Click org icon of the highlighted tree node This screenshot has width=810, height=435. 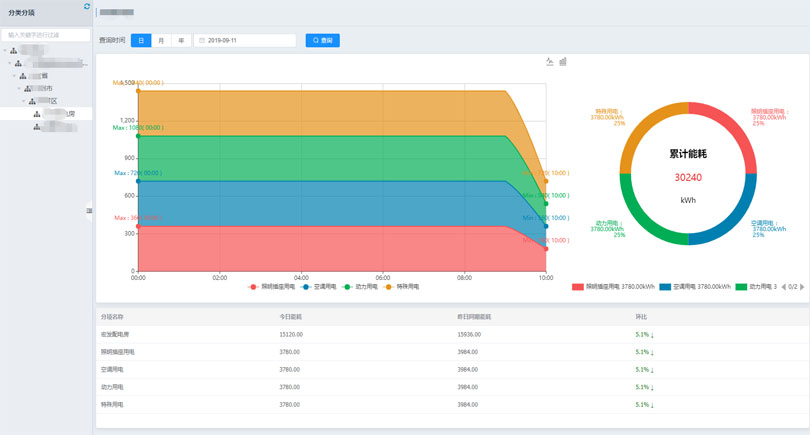coord(37,114)
